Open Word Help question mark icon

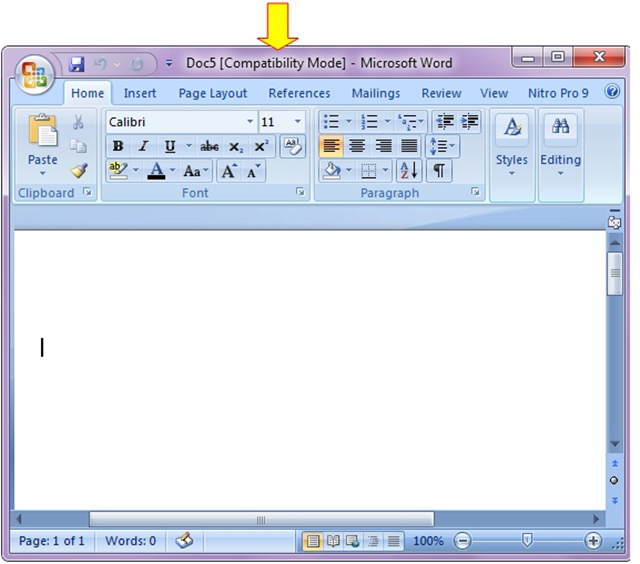[x=612, y=91]
